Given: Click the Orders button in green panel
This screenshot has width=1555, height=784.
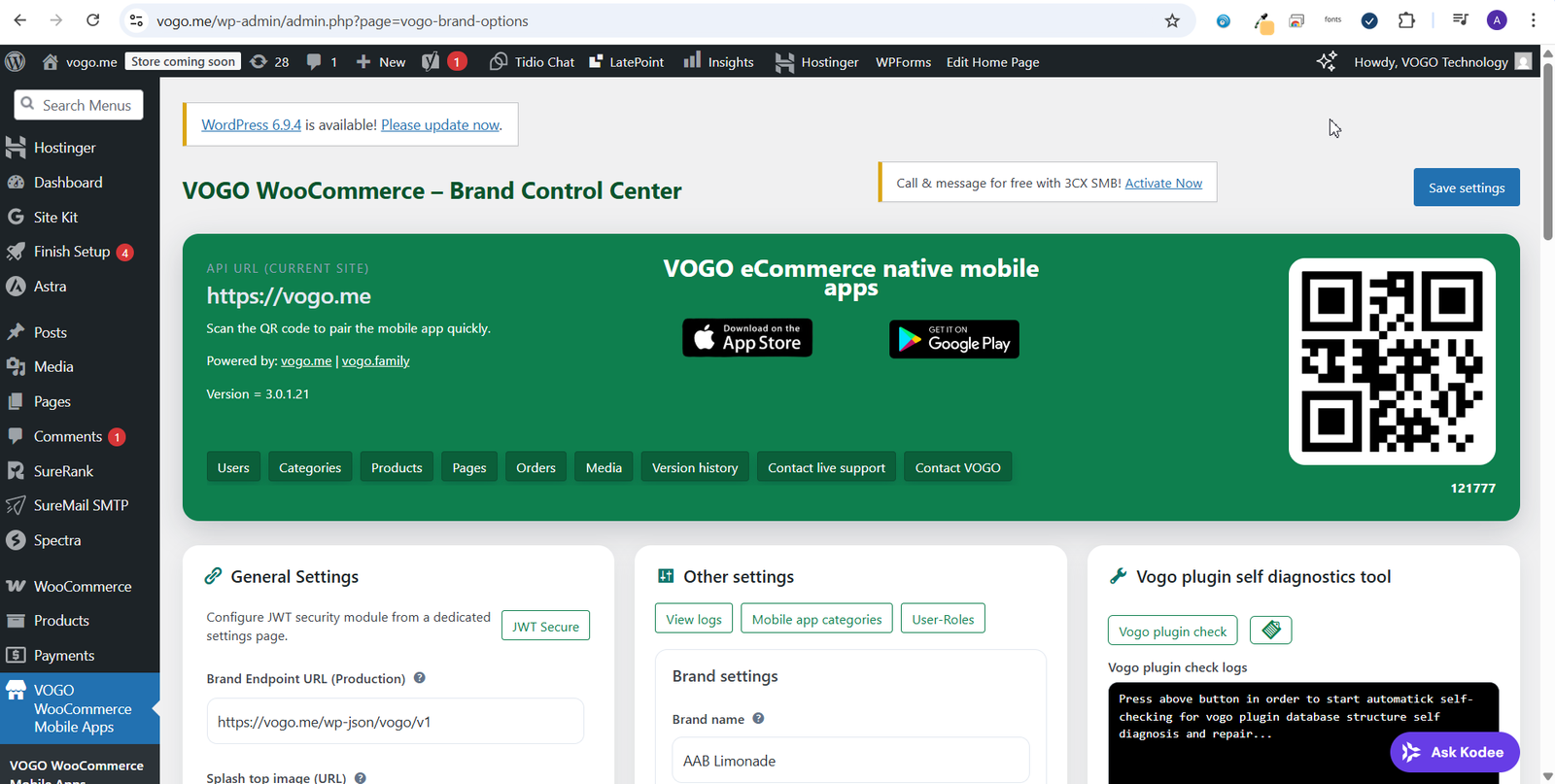Looking at the screenshot, I should [536, 467].
